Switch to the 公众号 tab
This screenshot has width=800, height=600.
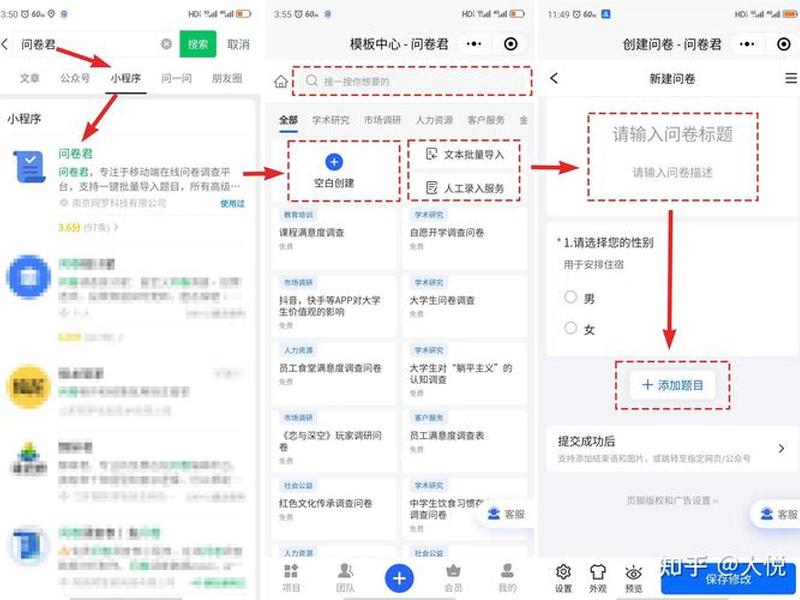tap(75, 78)
